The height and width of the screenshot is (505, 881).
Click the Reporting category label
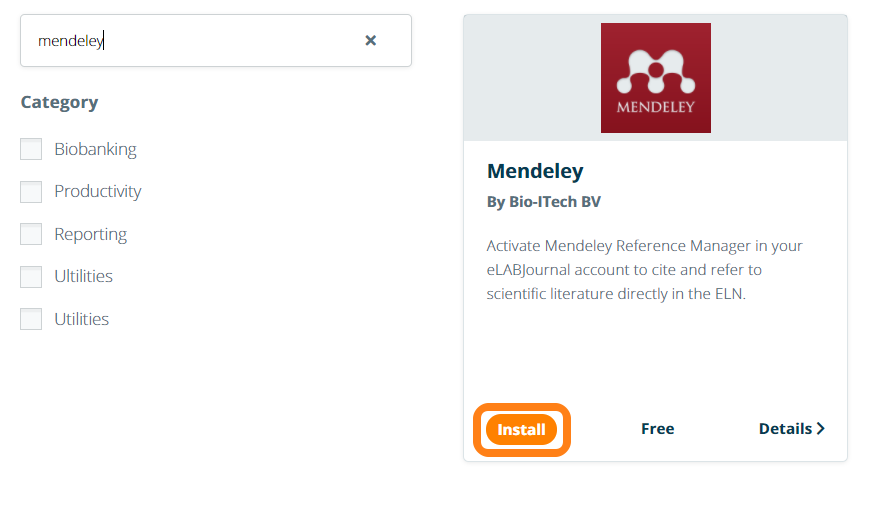tap(90, 234)
